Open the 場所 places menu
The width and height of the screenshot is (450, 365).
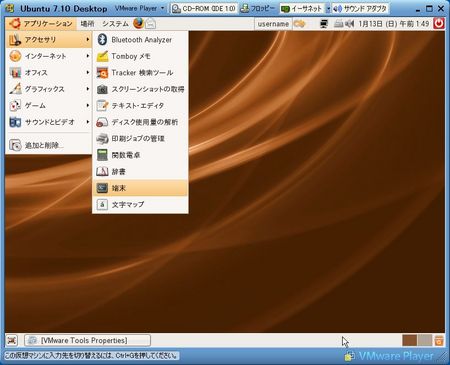coord(87,24)
